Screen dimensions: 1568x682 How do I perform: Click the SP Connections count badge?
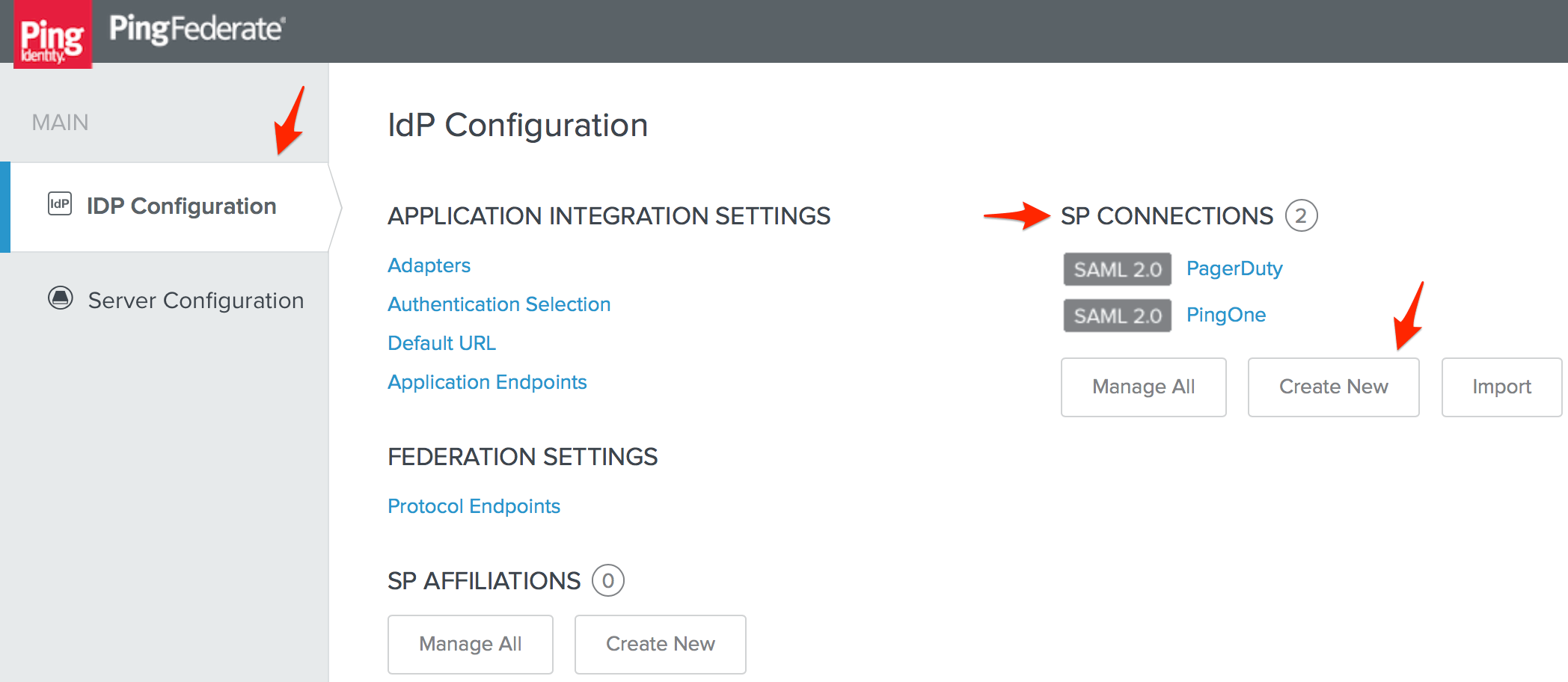(1302, 216)
